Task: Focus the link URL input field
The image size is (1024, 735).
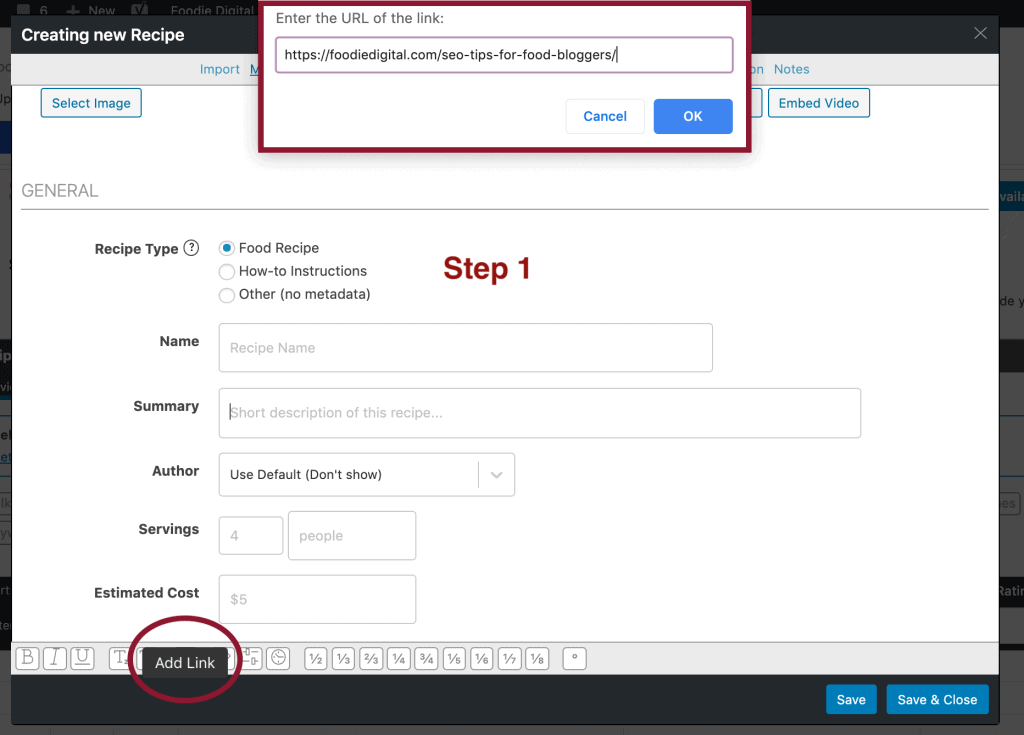Action: coord(504,55)
